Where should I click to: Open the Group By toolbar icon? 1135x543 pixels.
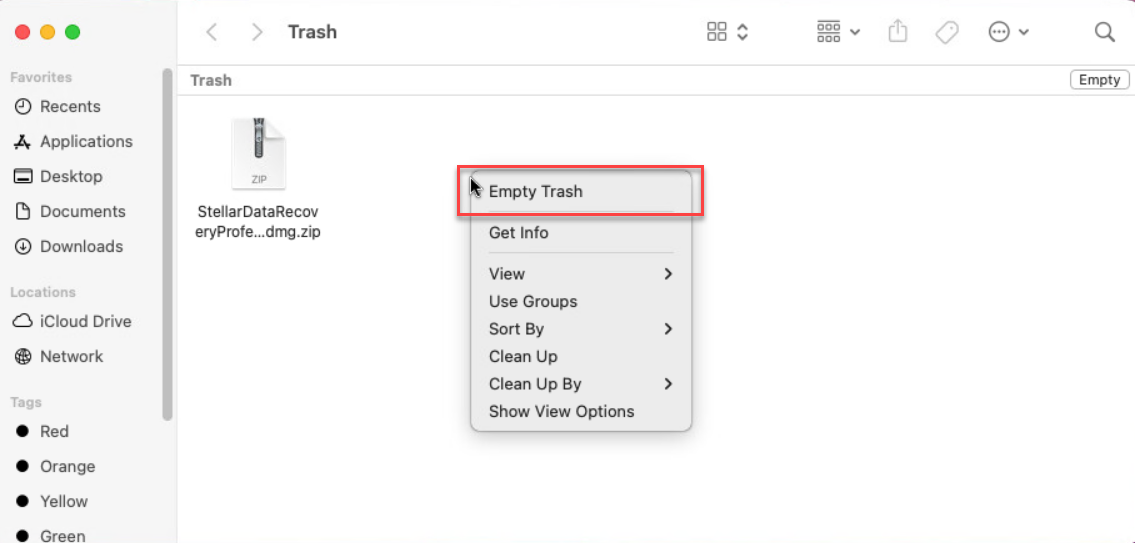828,32
